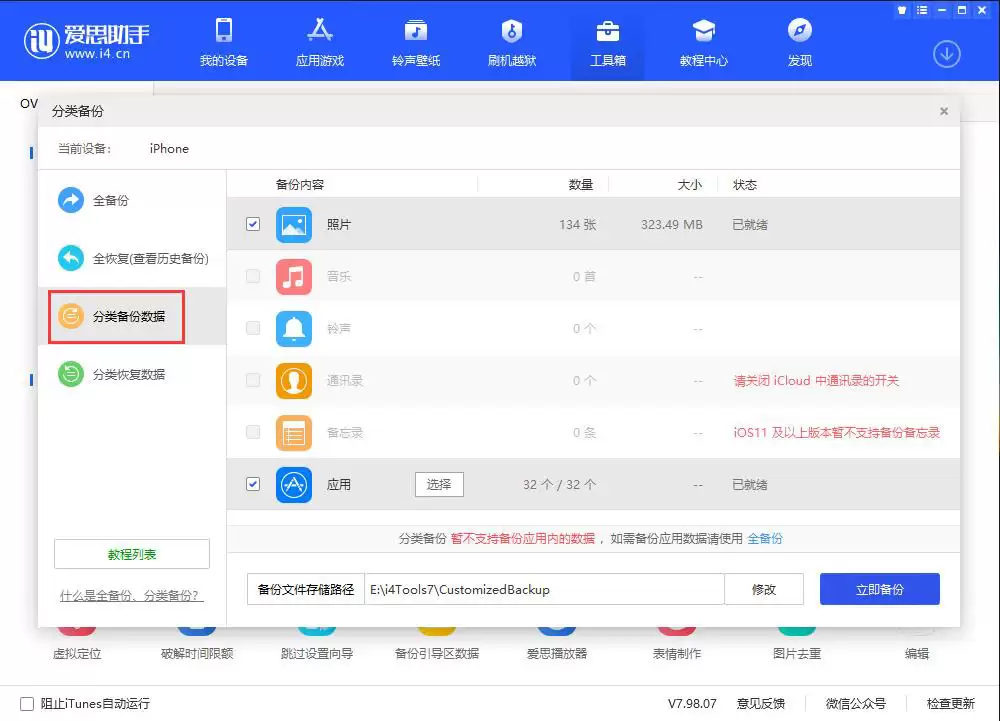Click the 全备份 blue arrow icon
Image resolution: width=1000 pixels, height=721 pixels.
(x=71, y=200)
